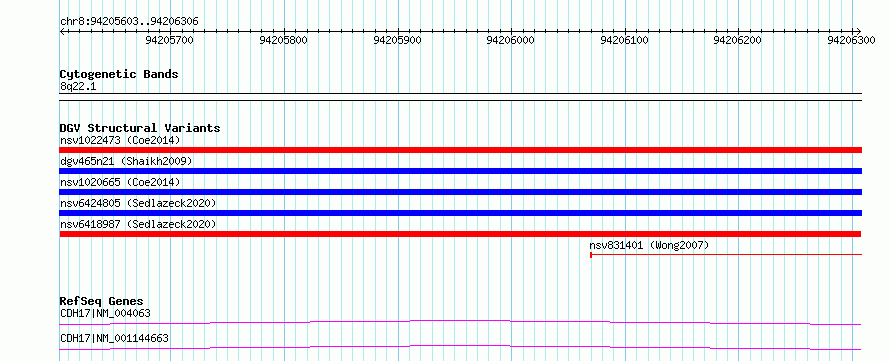This screenshot has height=361, width=890.
Task: Open the Cytogenetic Bands track heading
Action: click(119, 74)
